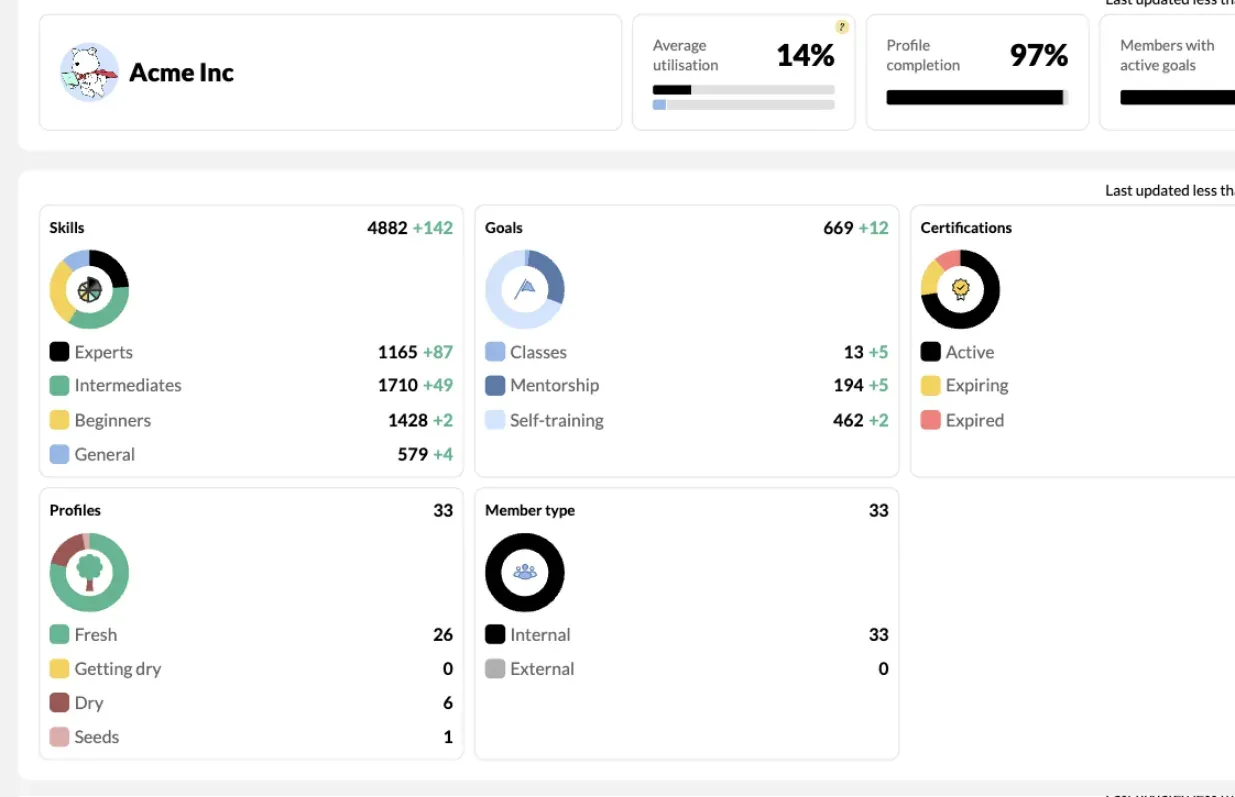Viewport: 1235px width, 797px height.
Task: Select the Expiring certifications swatch
Action: (x=930, y=385)
